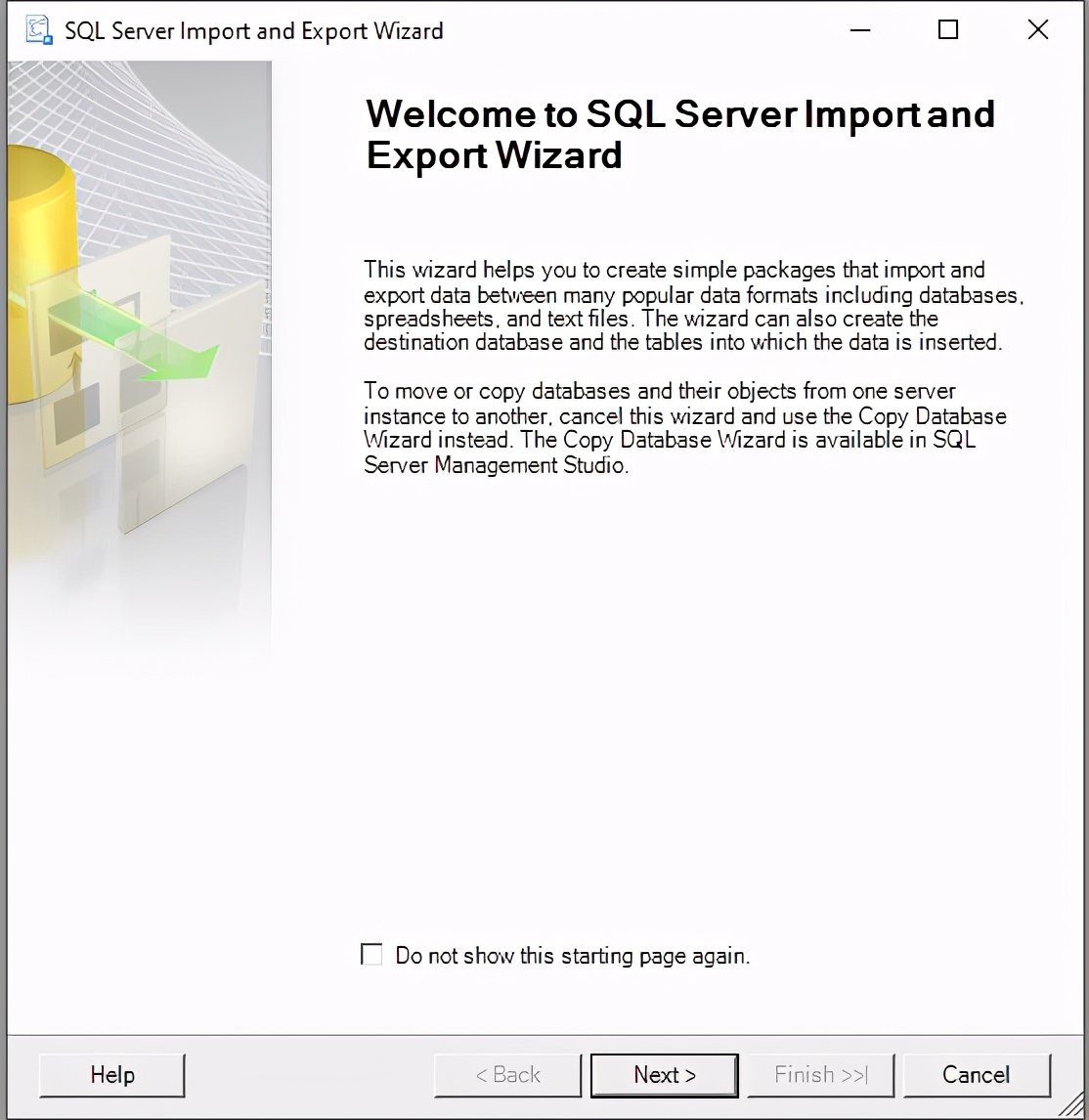Click the Welcome to SQL Server heading
The image size is (1089, 1120).
680,134
